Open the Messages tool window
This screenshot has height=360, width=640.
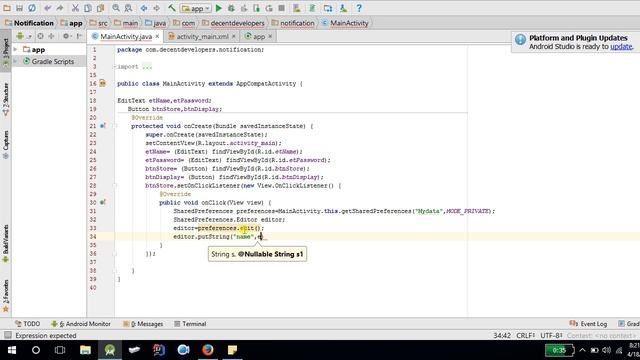coord(143,324)
